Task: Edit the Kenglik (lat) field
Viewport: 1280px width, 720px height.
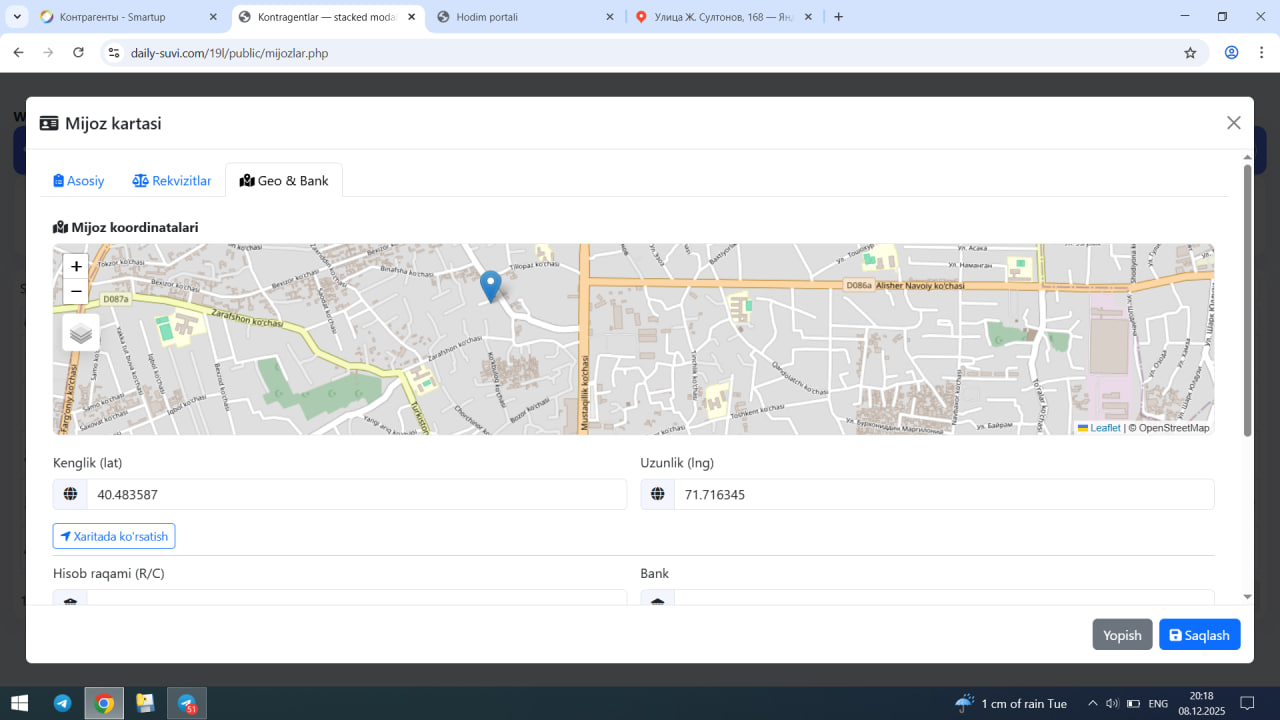Action: coord(355,494)
